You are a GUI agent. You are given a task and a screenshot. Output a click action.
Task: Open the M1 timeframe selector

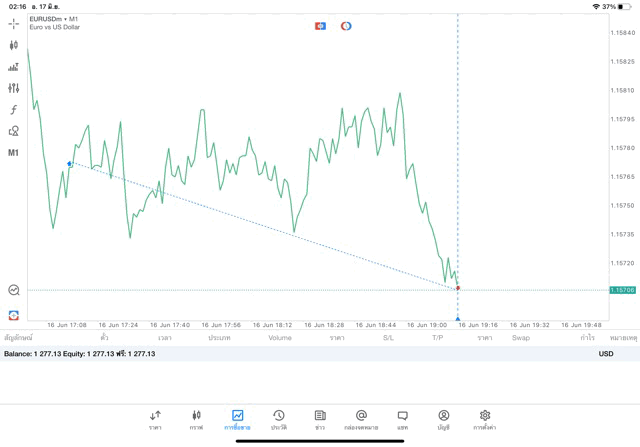14,153
